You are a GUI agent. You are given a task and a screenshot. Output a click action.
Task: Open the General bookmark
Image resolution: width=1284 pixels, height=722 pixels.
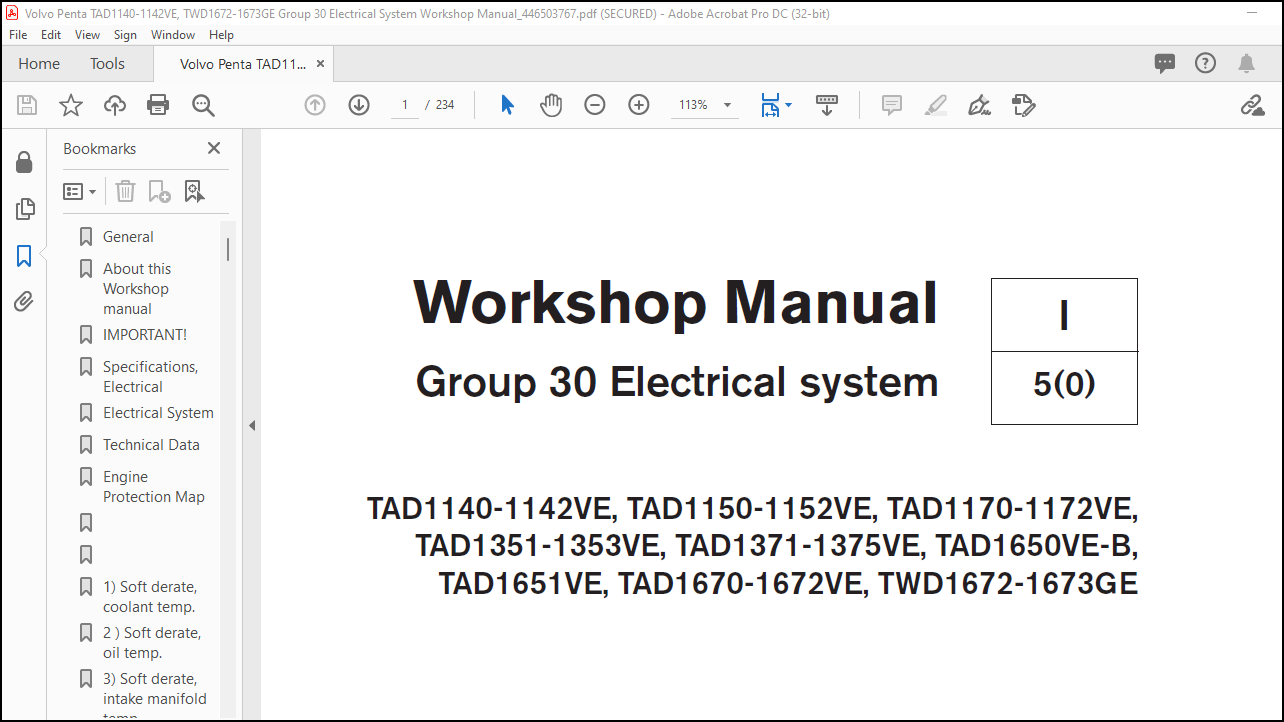(x=128, y=237)
